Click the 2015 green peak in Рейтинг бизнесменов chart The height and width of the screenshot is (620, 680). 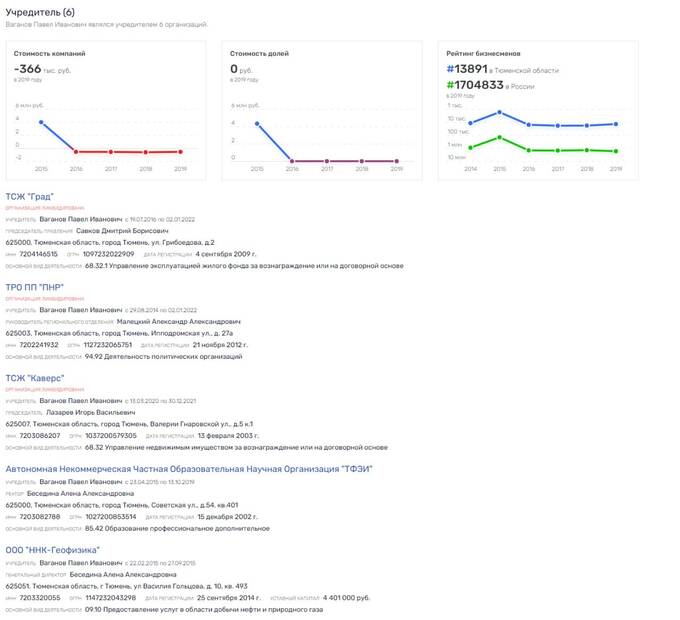pos(500,137)
